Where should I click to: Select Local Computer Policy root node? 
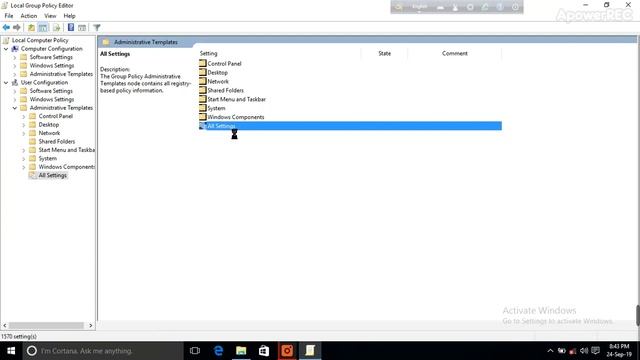coord(40,40)
